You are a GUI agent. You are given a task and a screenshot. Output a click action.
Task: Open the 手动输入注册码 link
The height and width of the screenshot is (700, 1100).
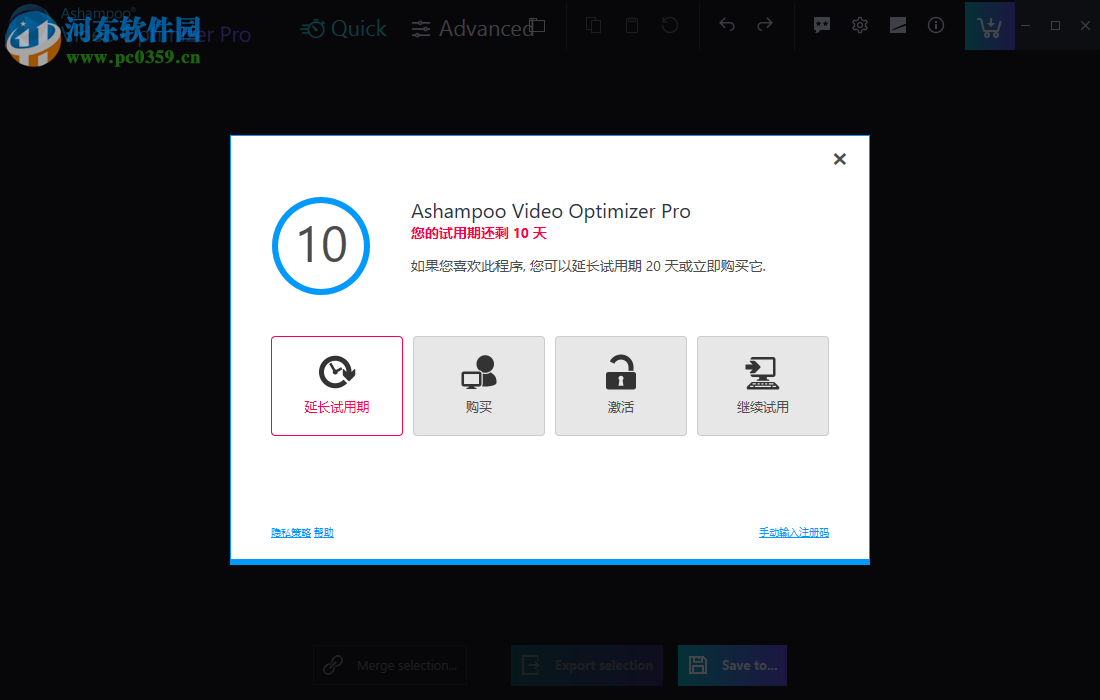(x=794, y=532)
